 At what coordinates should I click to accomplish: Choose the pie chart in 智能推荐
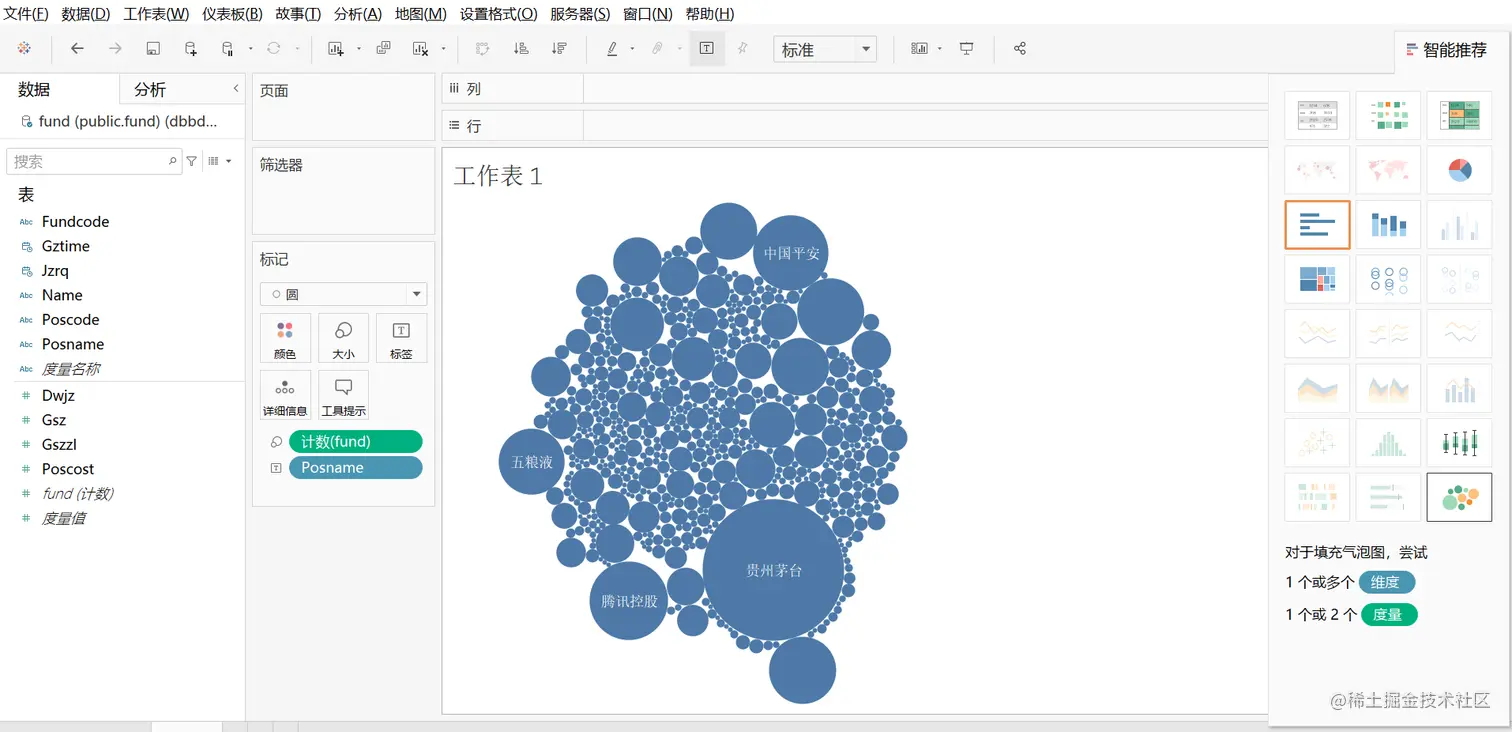point(1459,170)
